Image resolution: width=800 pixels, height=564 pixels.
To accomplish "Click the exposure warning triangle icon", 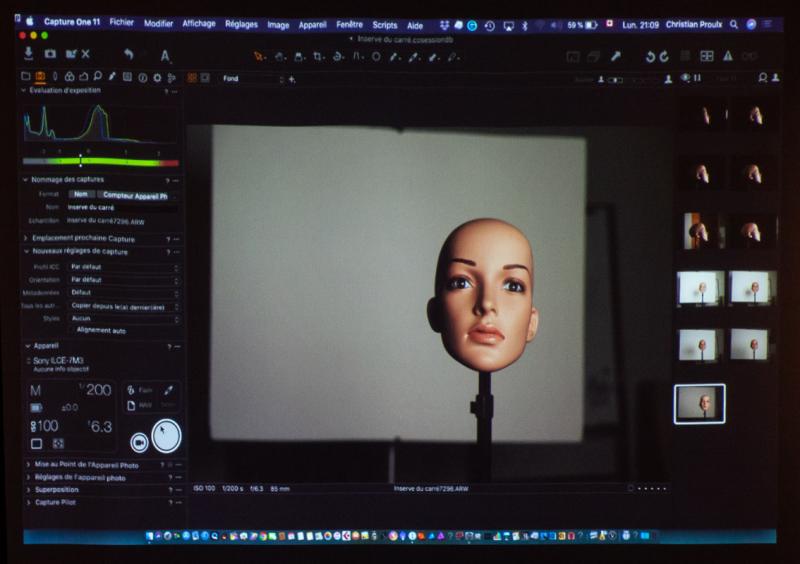I will pos(727,57).
